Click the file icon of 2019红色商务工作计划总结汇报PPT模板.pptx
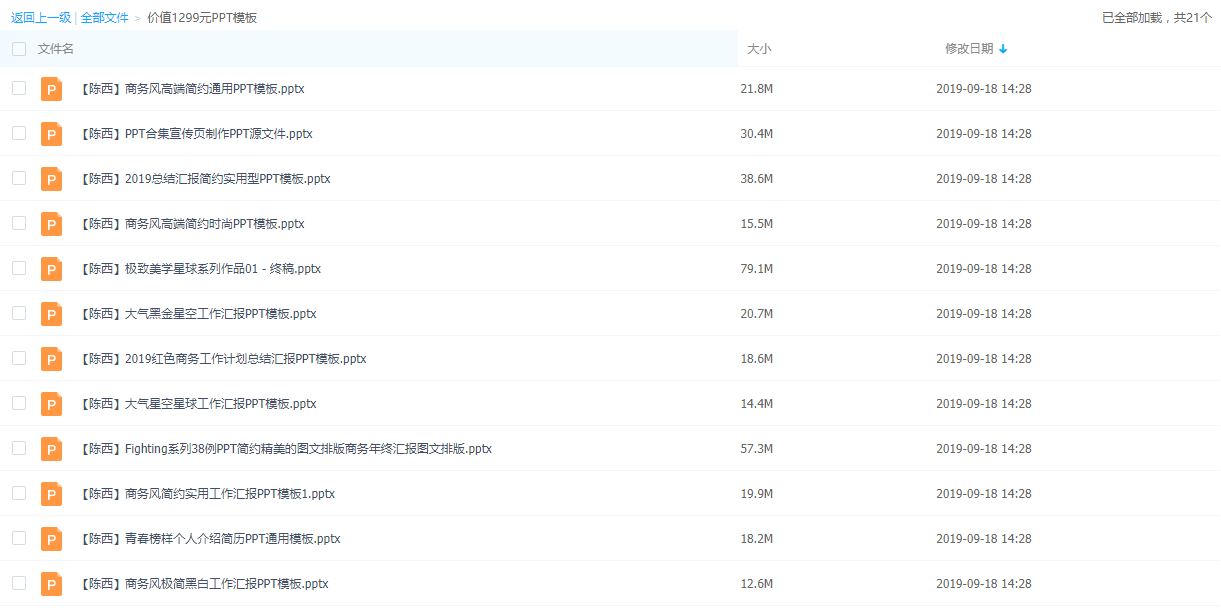1221x612 pixels. tap(51, 359)
